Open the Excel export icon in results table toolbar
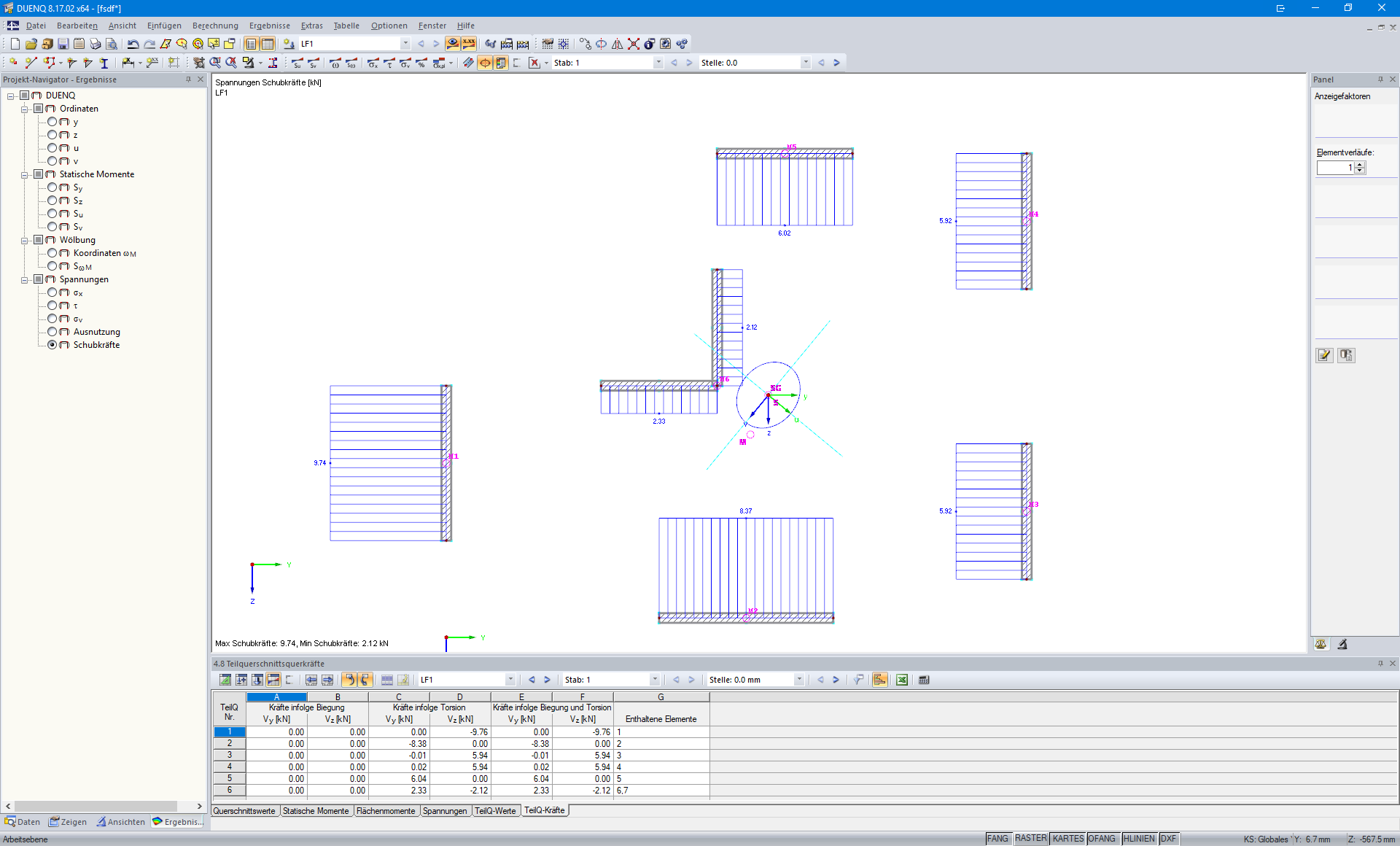1400x846 pixels. coord(902,679)
